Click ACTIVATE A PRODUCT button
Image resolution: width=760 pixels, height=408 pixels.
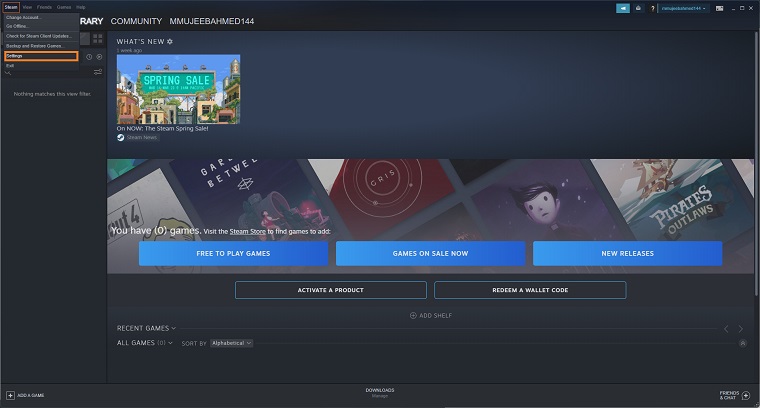coord(331,290)
